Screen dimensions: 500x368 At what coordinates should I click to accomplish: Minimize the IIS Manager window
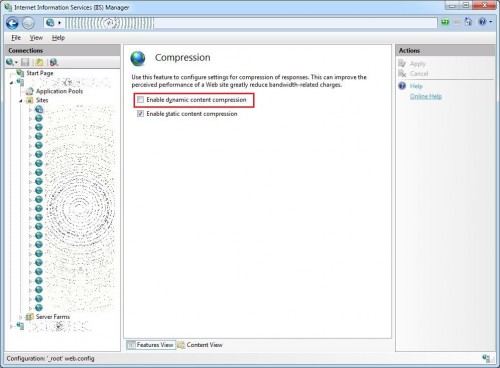[452, 5]
